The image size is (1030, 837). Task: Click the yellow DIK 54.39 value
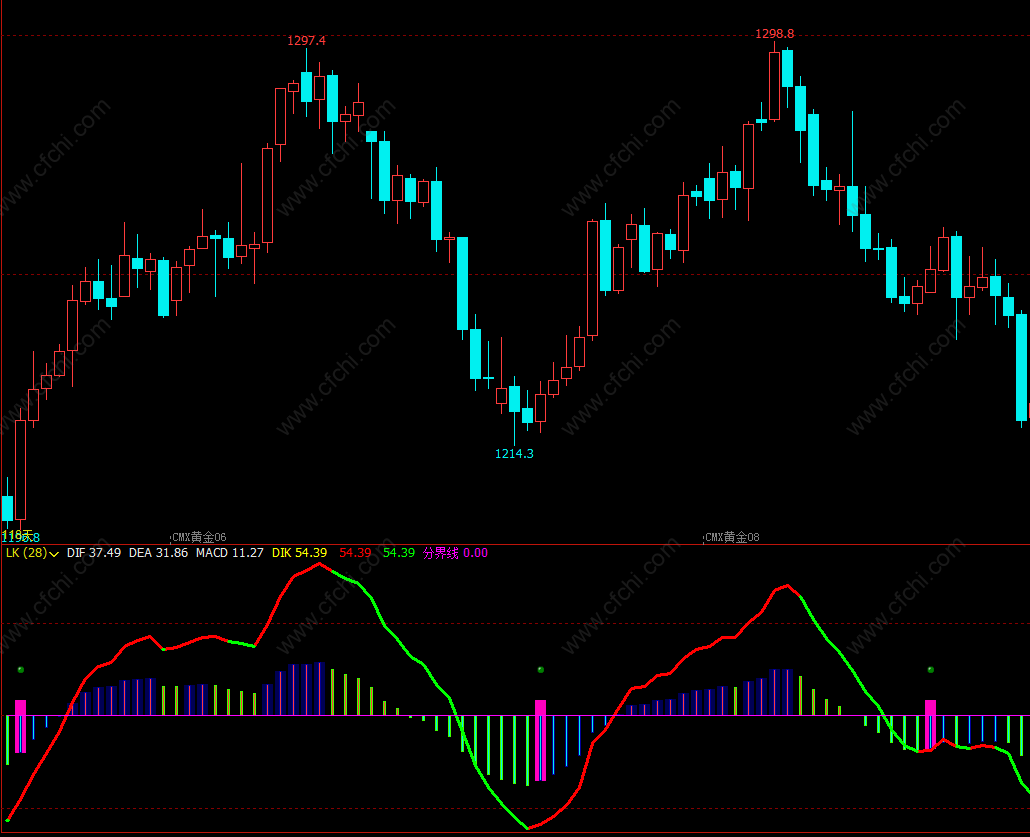tap(300, 553)
